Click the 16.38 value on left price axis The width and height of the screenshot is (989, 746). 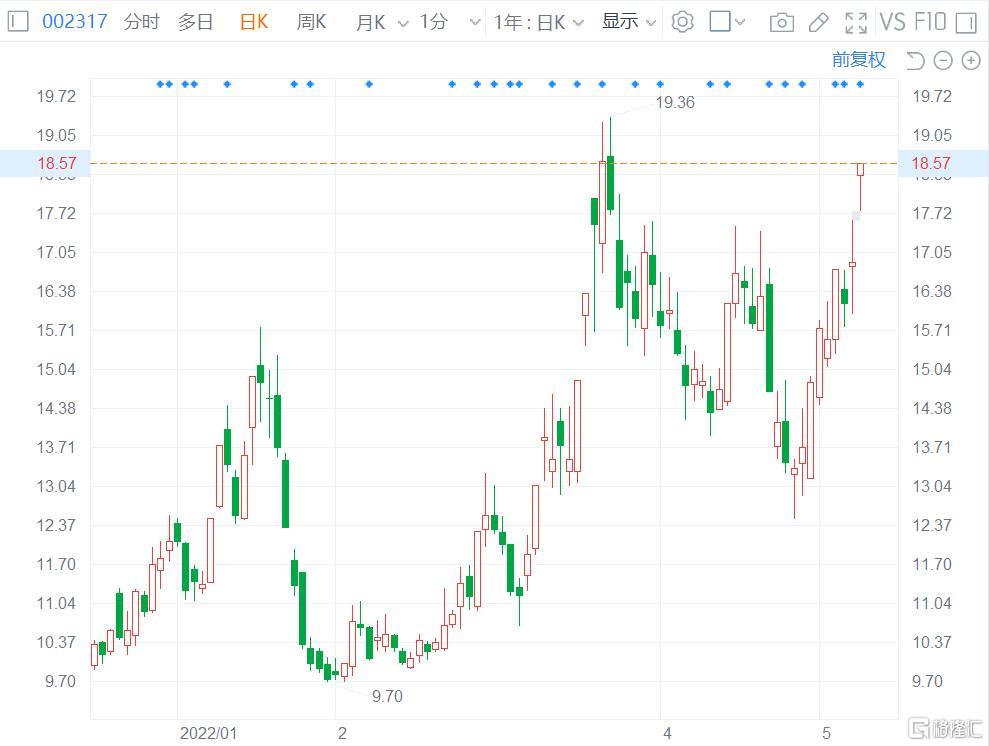[56, 291]
